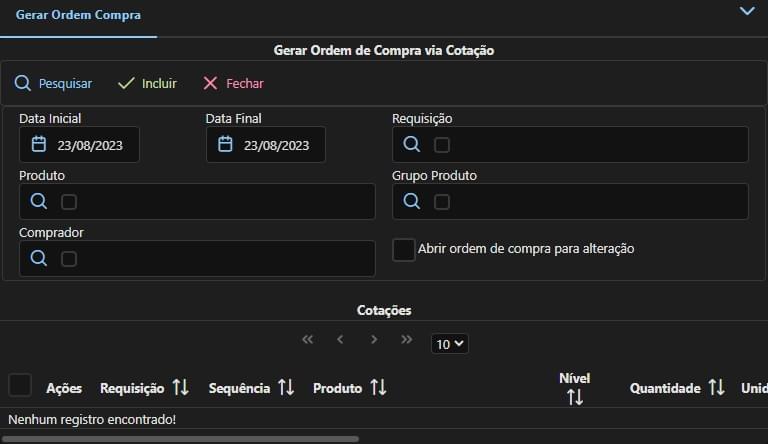
Task: Click the magnifier icon in Produto field
Action: (x=38, y=202)
